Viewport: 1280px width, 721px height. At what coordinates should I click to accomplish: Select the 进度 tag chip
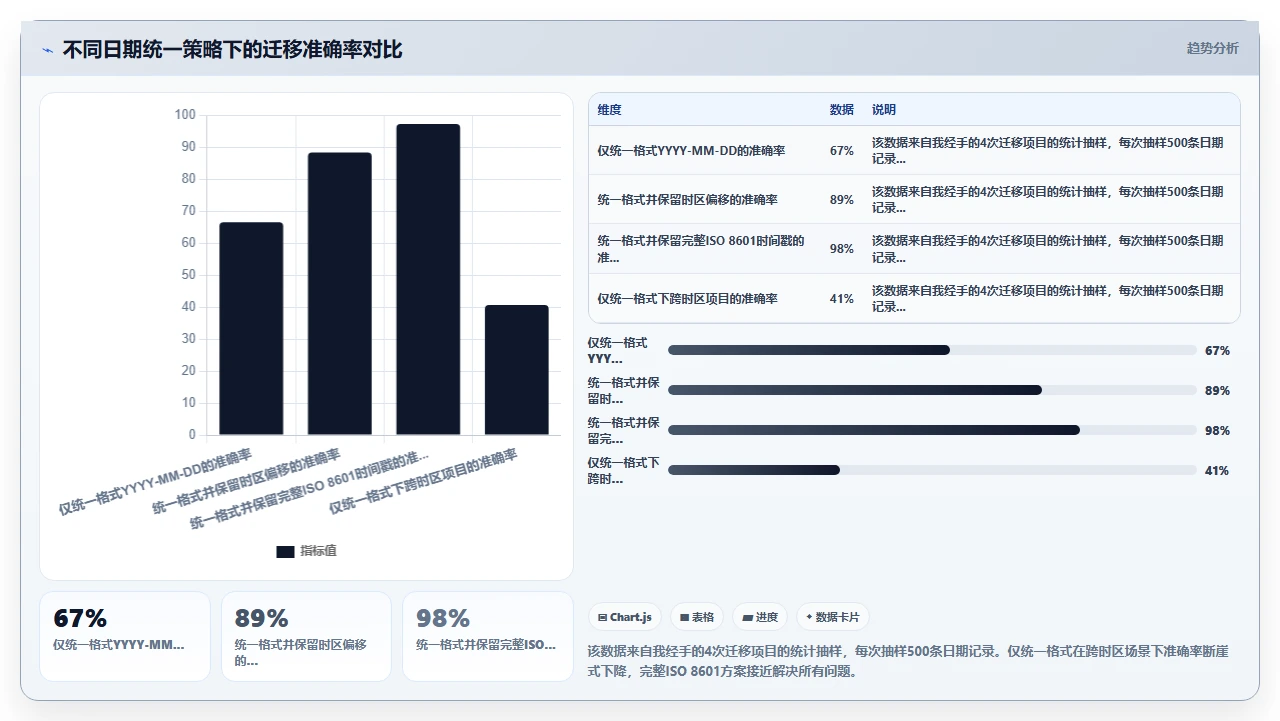click(760, 617)
